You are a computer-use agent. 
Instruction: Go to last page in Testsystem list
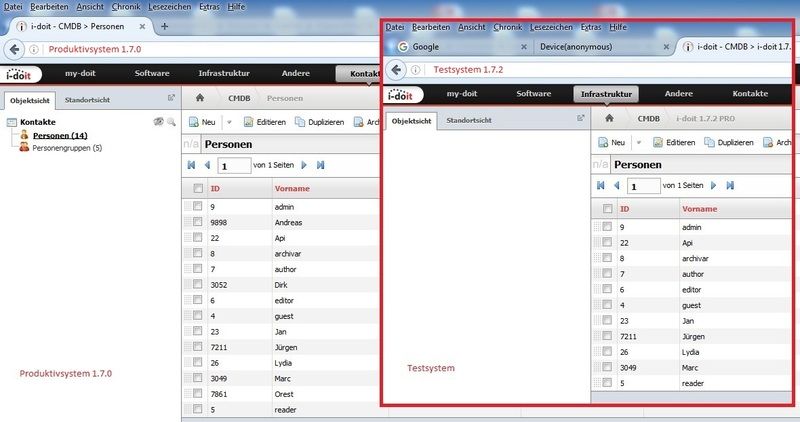(x=730, y=185)
